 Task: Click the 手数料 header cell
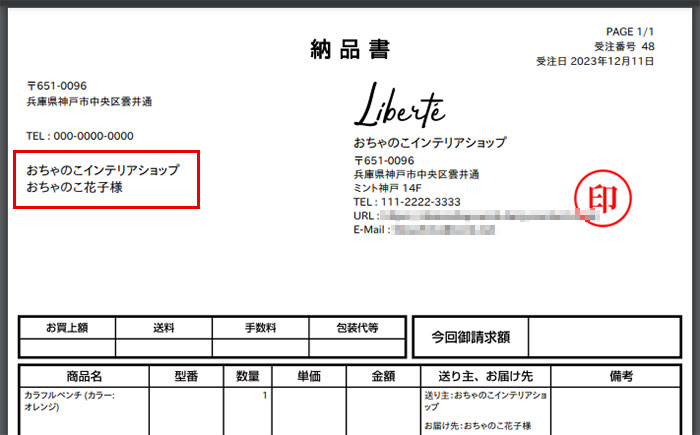[260, 328]
